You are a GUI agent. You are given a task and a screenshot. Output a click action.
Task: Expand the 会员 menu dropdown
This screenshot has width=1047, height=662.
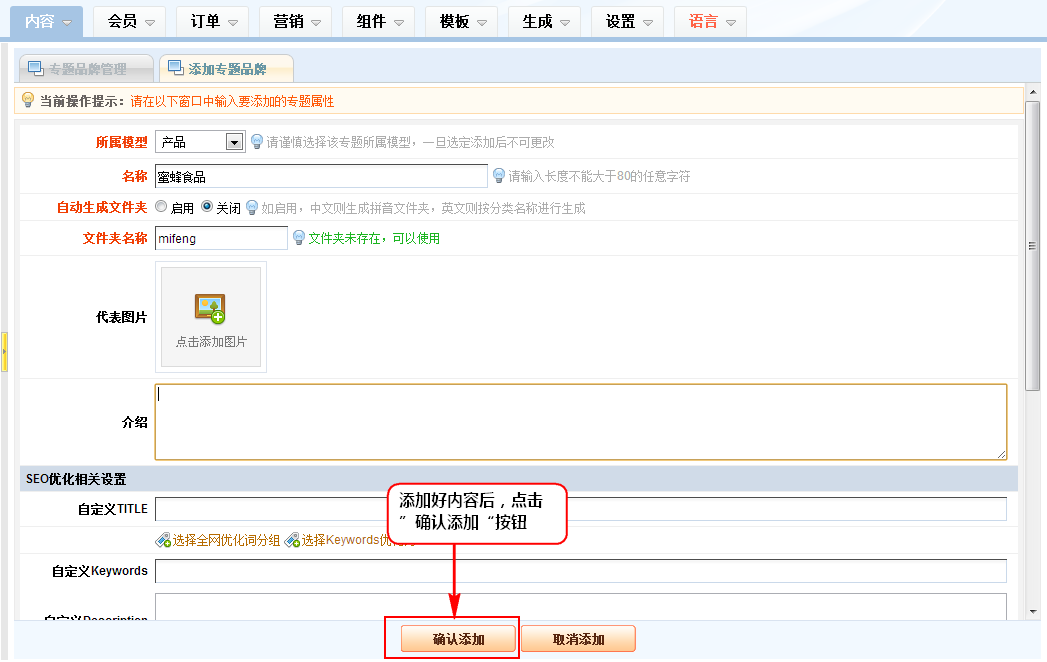pyautogui.click(x=129, y=21)
